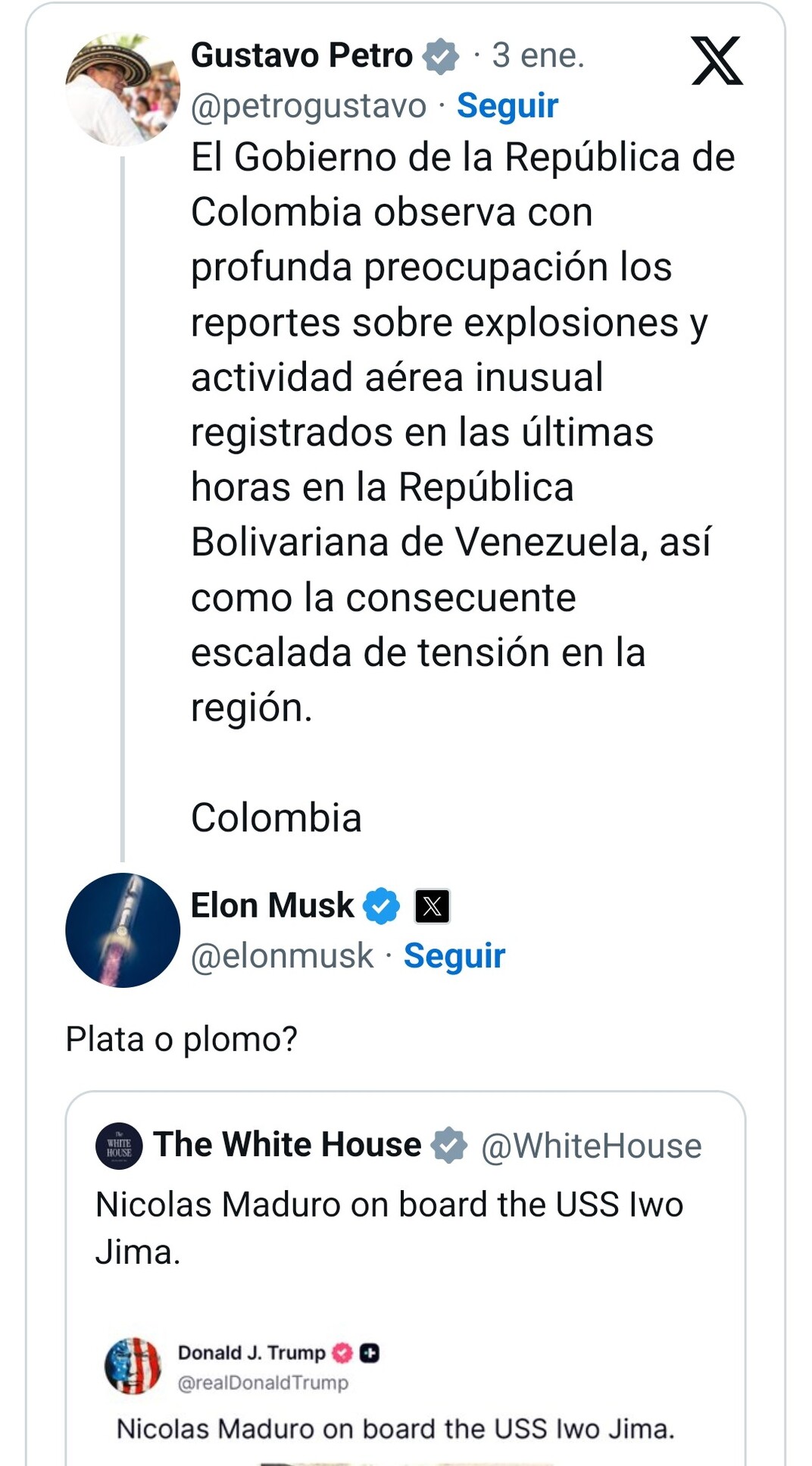This screenshot has height=1466, width=812.
Task: Click the Gustavo Petro display name
Action: click(301, 55)
